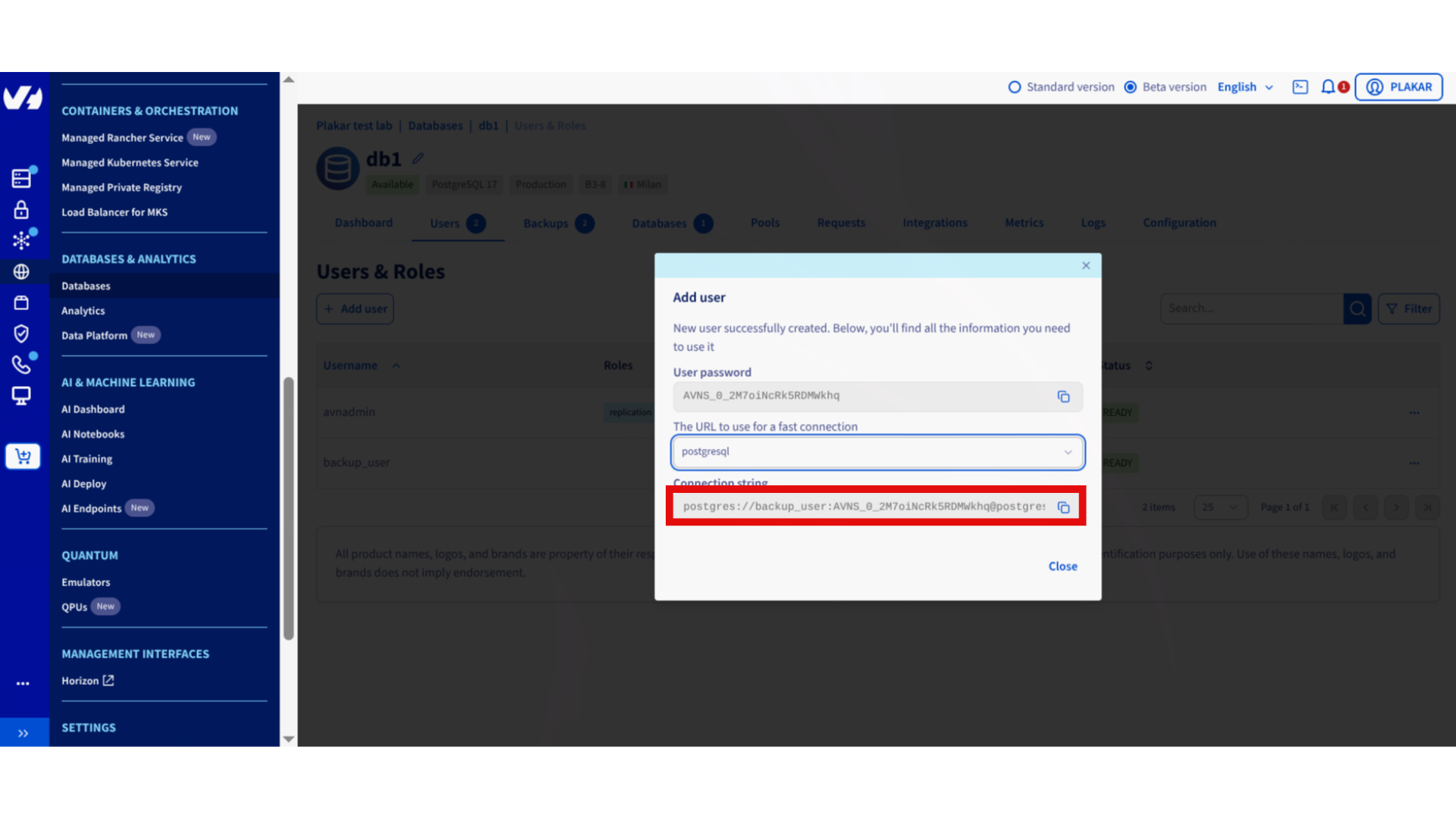Switch to the Backups tab
1456x819 pixels.
pos(545,223)
